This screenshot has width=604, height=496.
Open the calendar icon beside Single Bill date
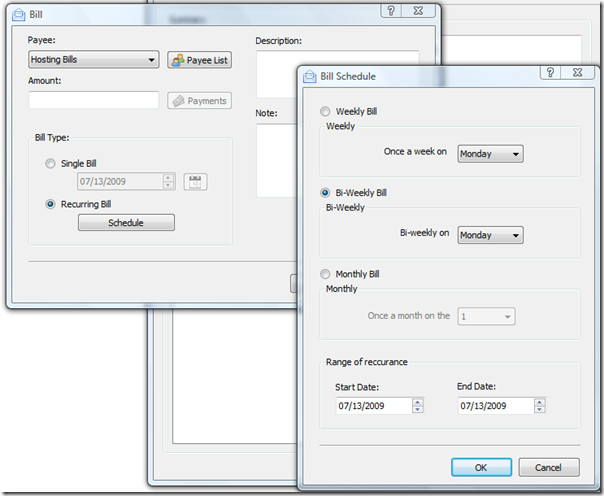pos(195,182)
